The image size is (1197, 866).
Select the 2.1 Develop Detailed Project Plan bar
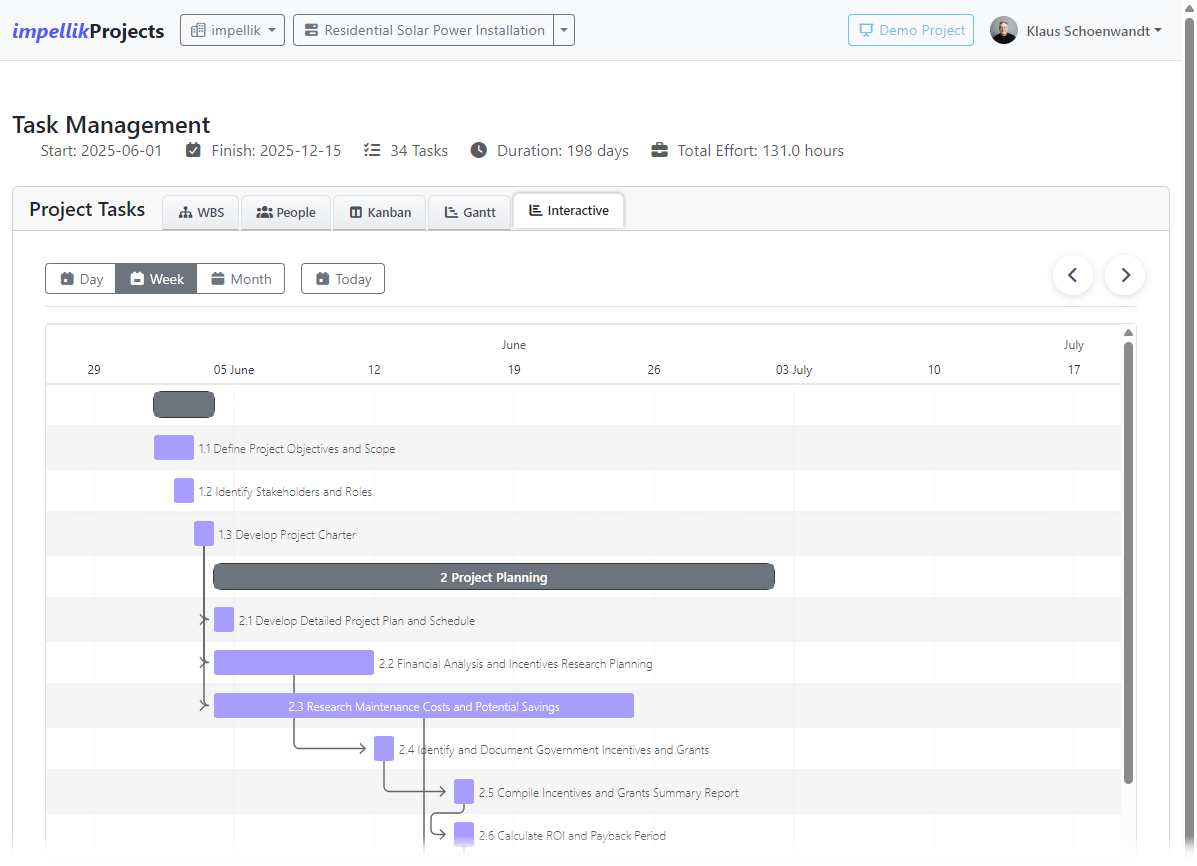point(224,620)
